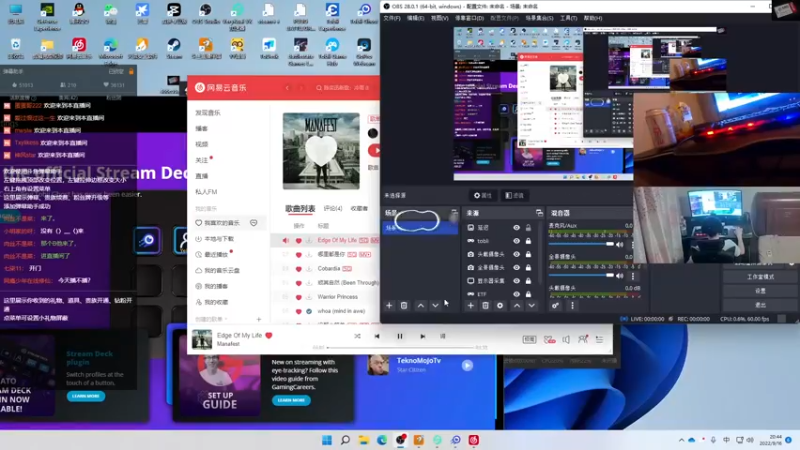
Task: Seek NetEase song progress bar
Action: point(401,347)
